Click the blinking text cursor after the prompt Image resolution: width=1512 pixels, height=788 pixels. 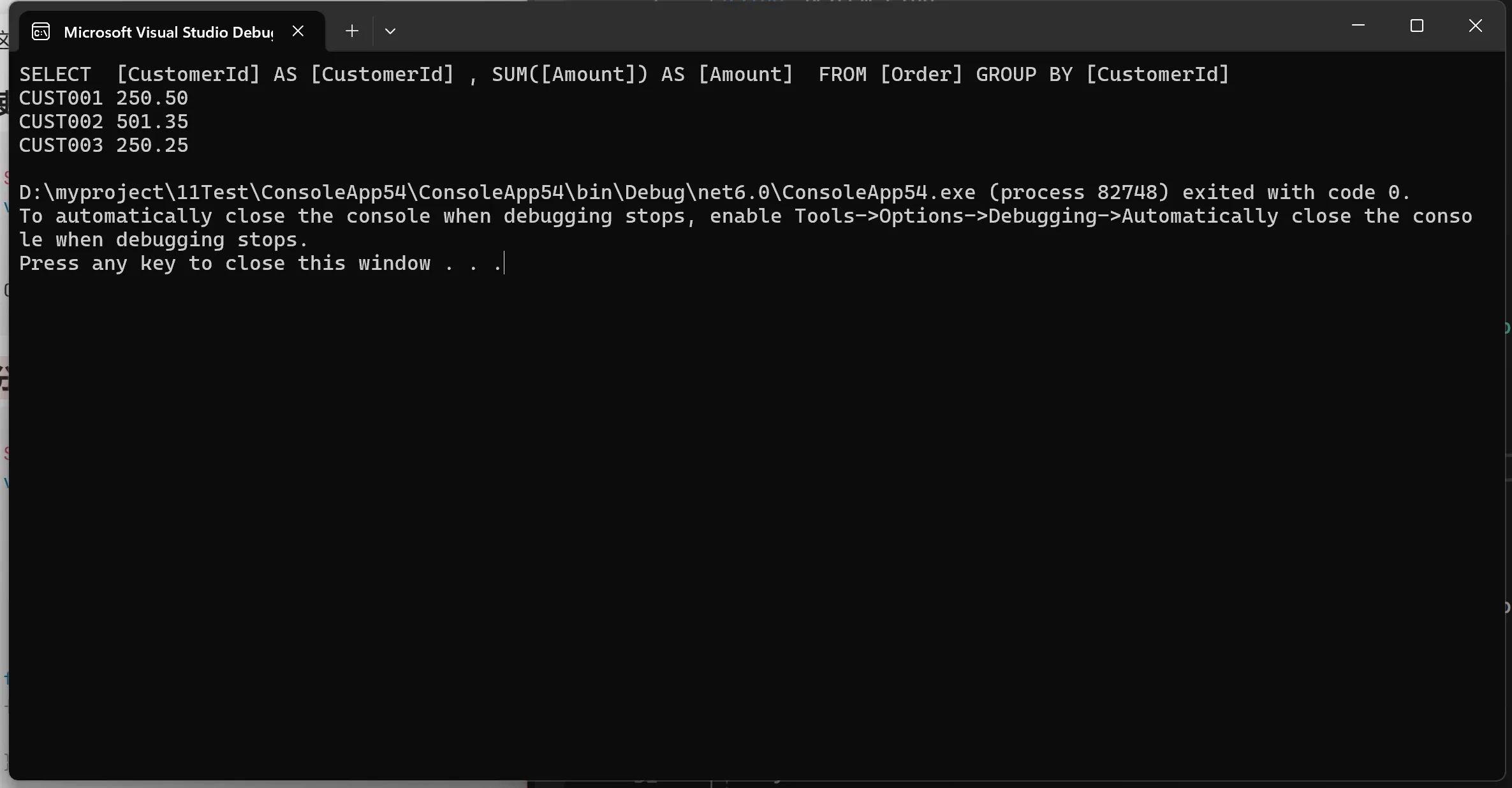504,264
